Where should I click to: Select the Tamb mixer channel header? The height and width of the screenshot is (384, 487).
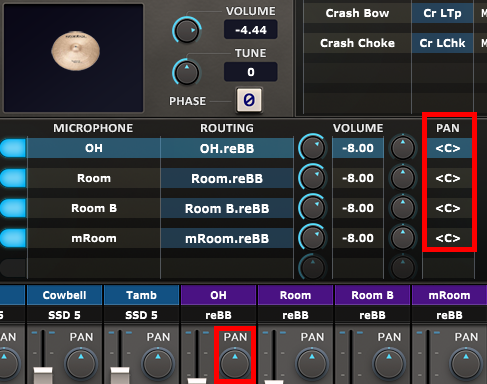click(141, 295)
